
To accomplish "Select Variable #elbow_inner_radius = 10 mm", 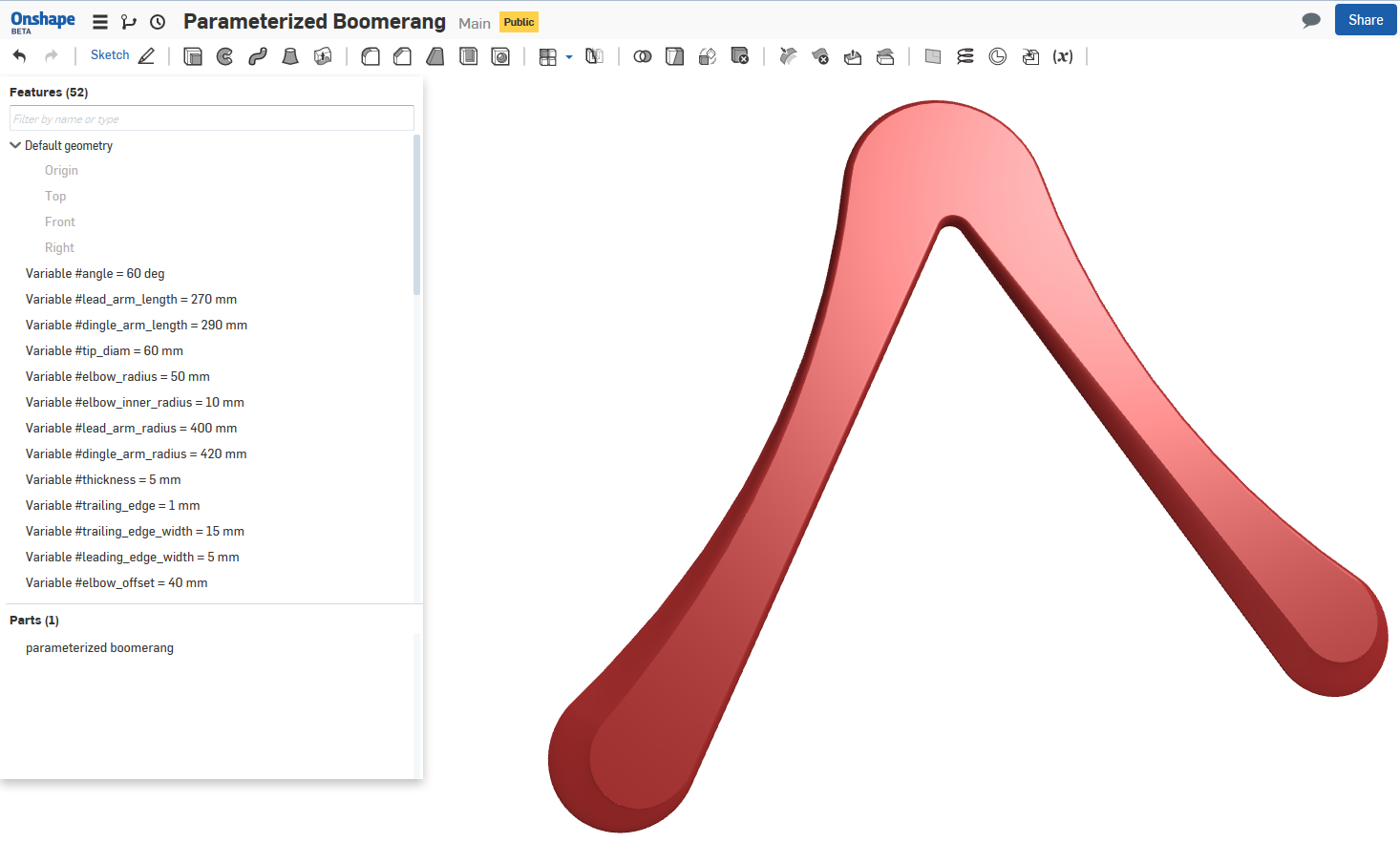I will [x=136, y=402].
